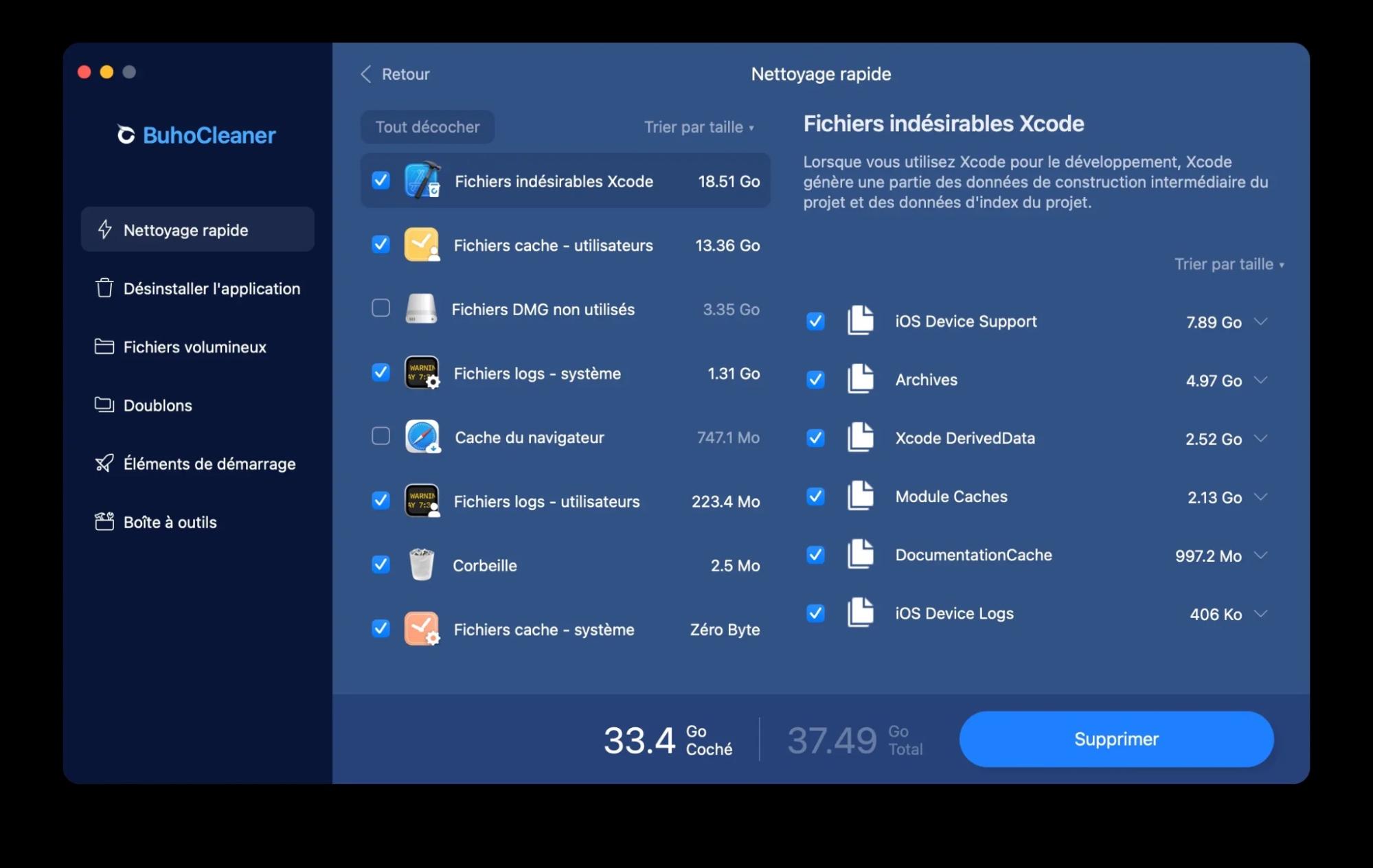The image size is (1373, 868).
Task: Open the Trier par taille dropdown
Action: (699, 126)
